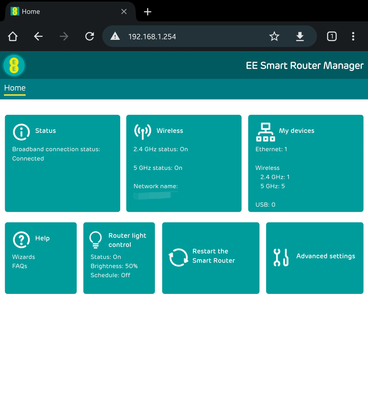Click the Advanced settings tools icon

pyautogui.click(x=281, y=257)
